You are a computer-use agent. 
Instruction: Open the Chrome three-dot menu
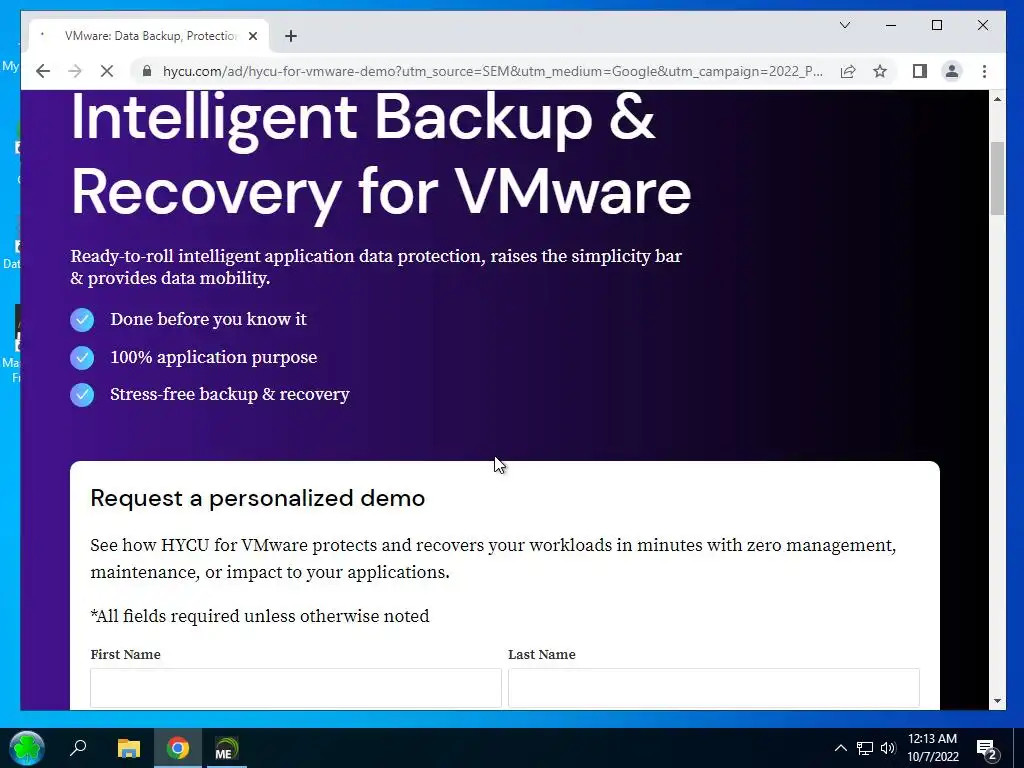coord(984,71)
